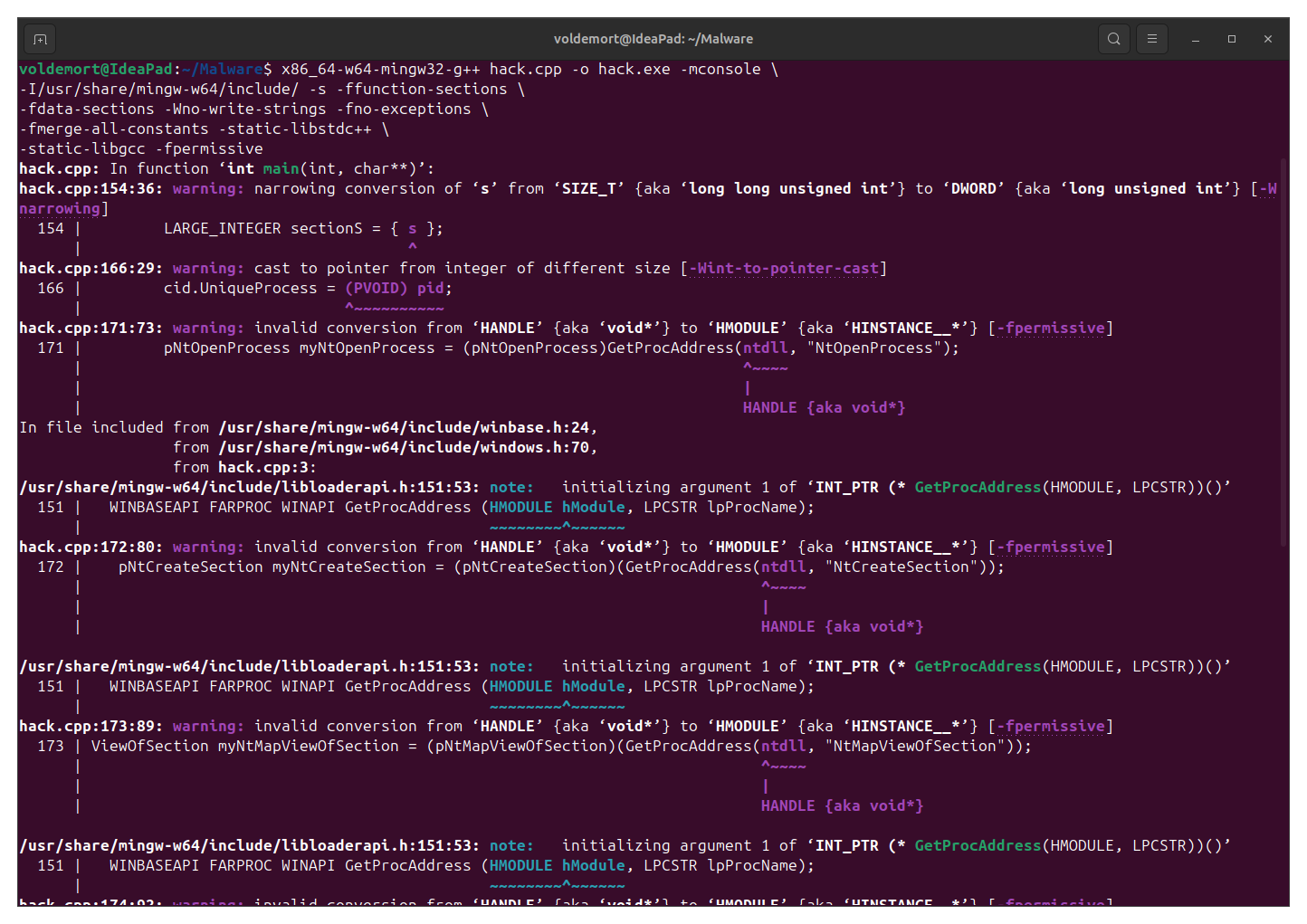Click the 'hack.cpp:173:89:' warning location

pos(91,727)
